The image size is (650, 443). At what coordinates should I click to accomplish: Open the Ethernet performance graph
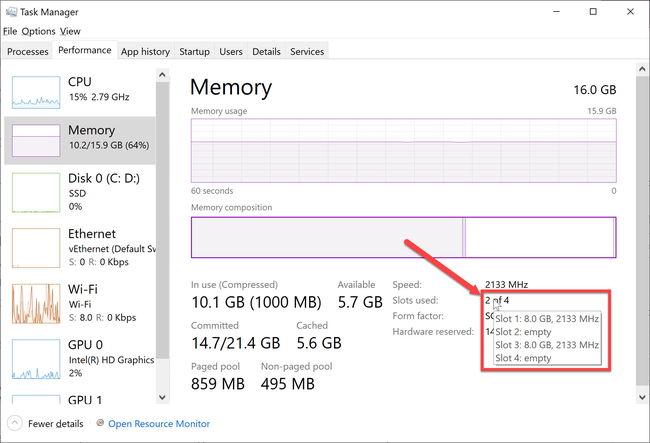tap(35, 248)
